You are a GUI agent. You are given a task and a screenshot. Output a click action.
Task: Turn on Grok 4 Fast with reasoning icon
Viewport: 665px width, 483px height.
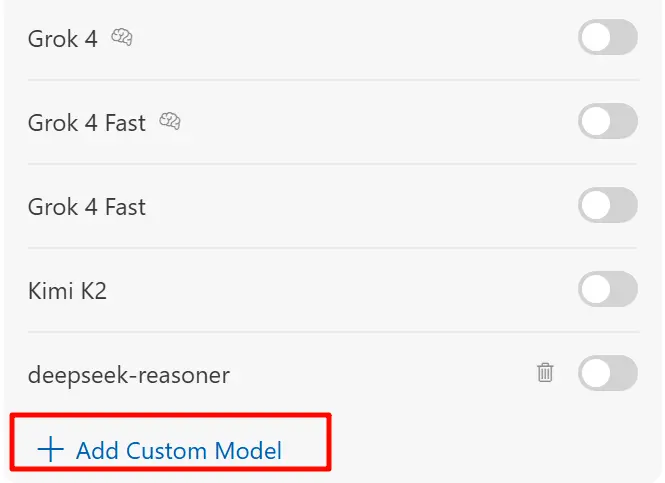607,122
